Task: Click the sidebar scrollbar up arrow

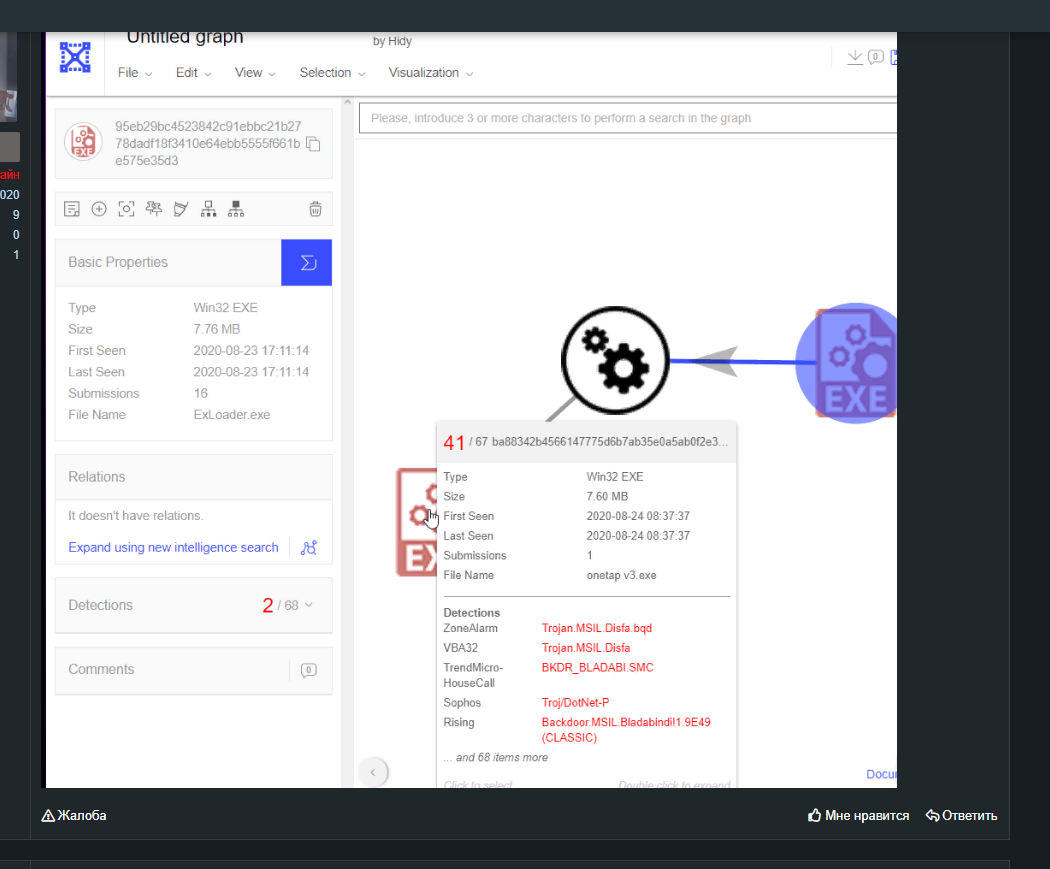Action: tap(347, 102)
